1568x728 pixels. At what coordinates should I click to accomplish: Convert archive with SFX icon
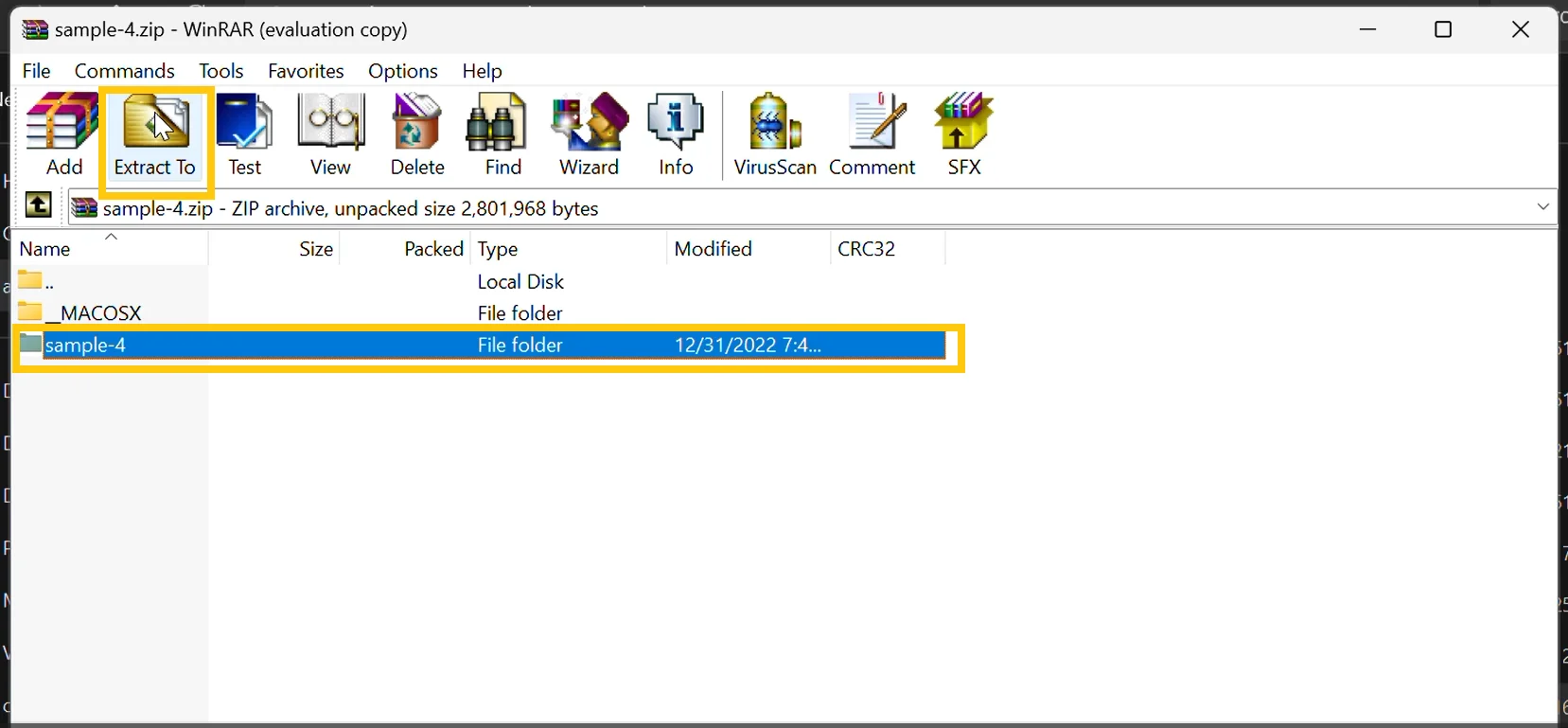point(964,134)
